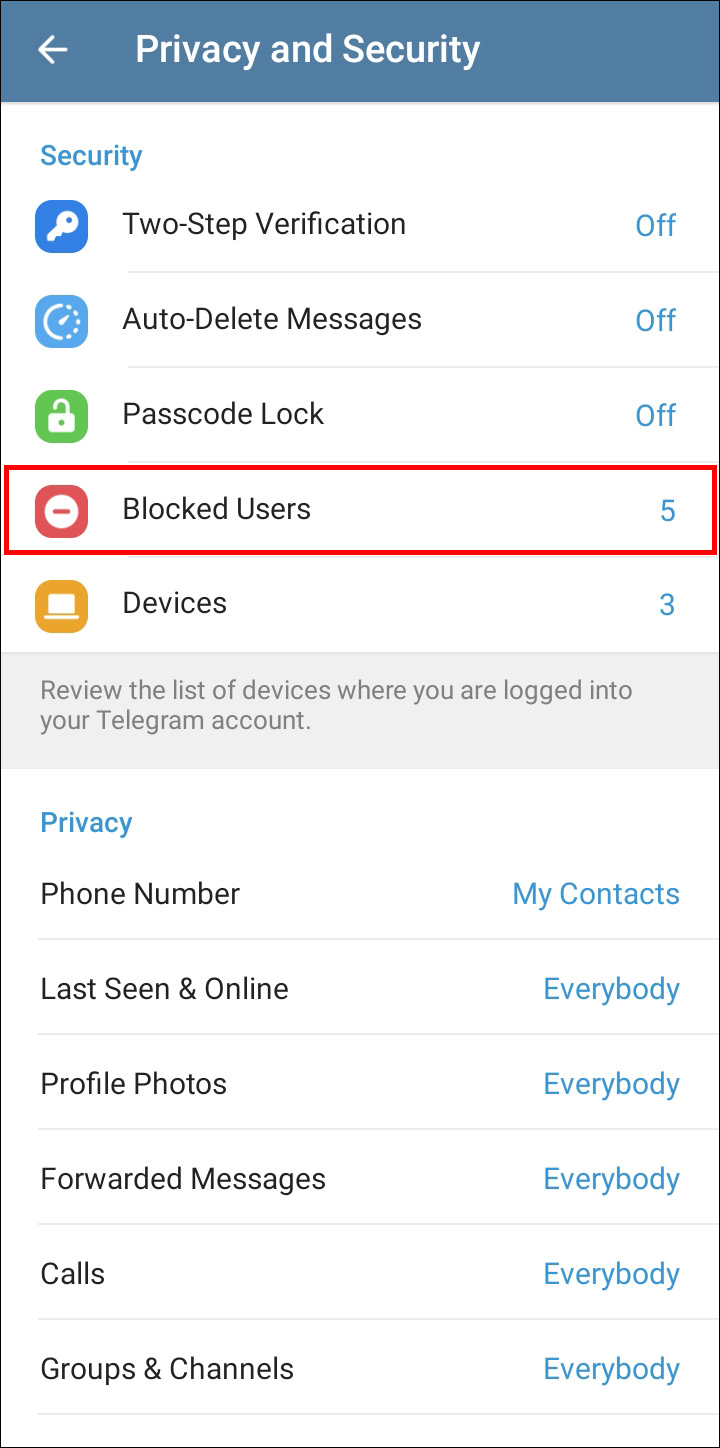Change Profile Photos Everybody setting
Screen dimensions: 720x1448
pyautogui.click(x=611, y=1084)
